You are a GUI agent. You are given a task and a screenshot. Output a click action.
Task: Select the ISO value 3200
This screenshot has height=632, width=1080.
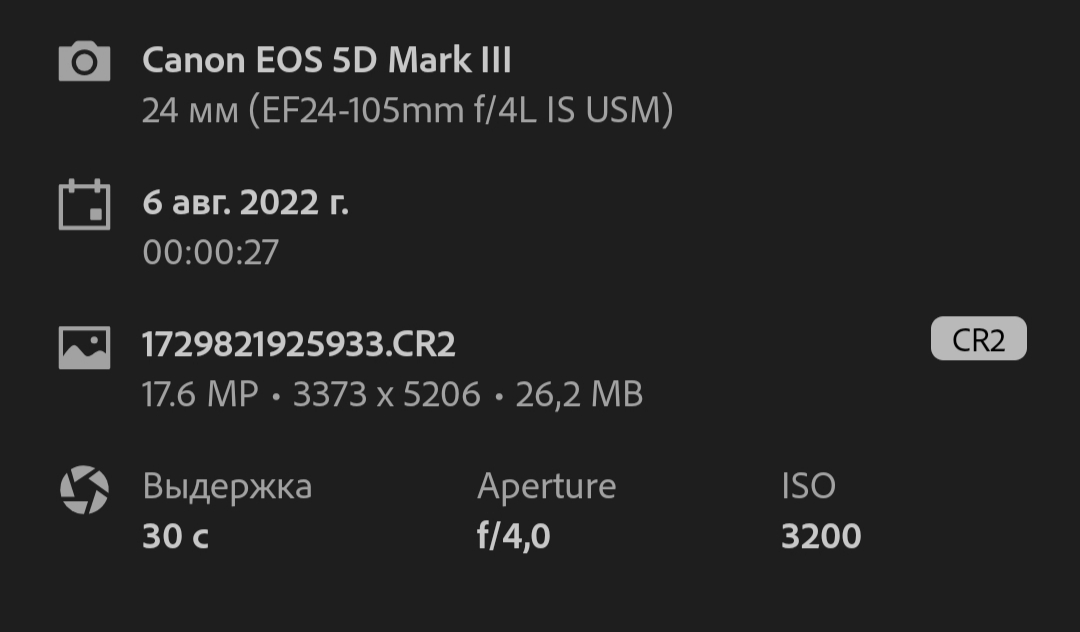click(x=821, y=536)
